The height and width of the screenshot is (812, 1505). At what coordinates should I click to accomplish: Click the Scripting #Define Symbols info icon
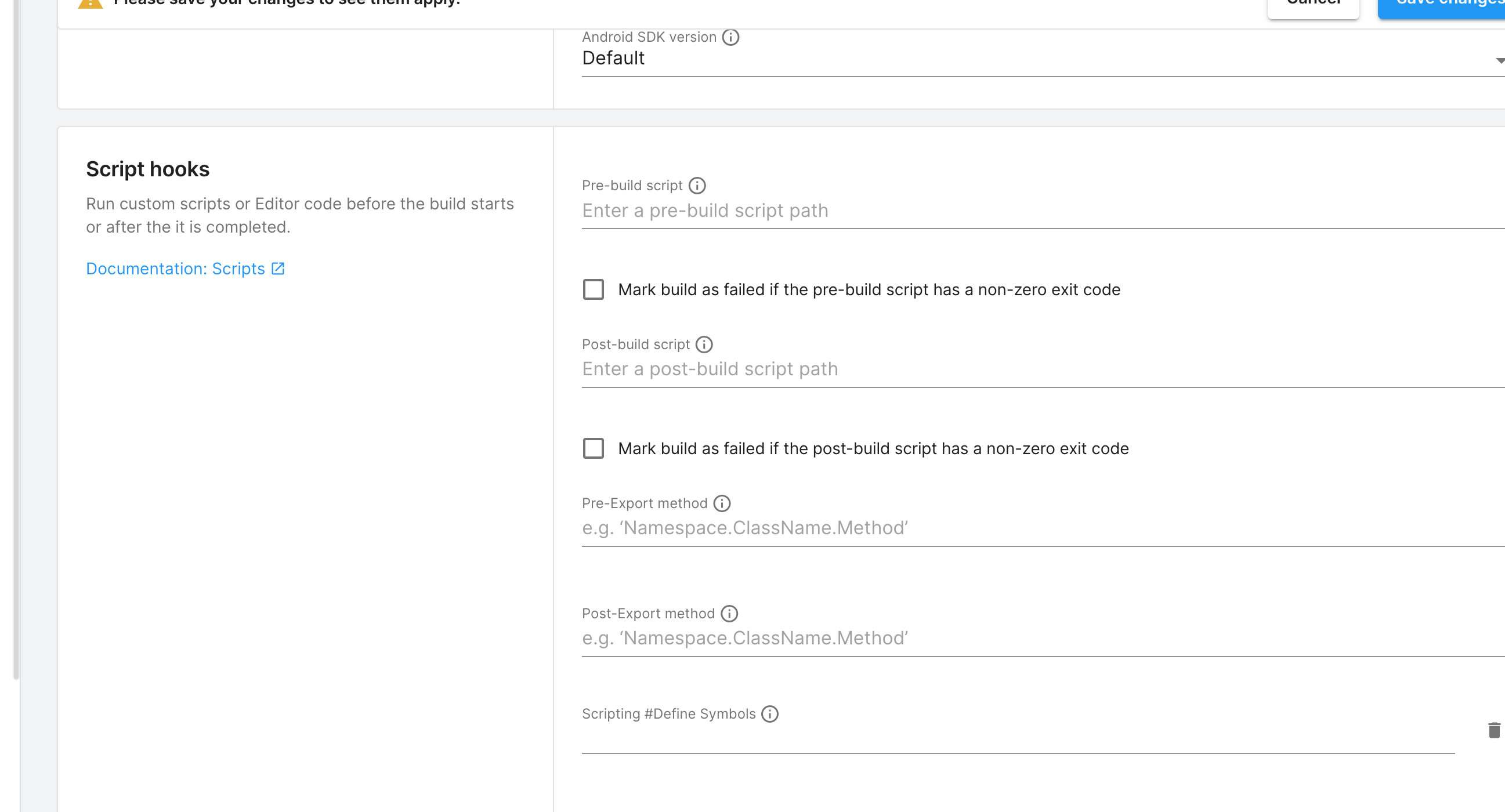click(770, 714)
